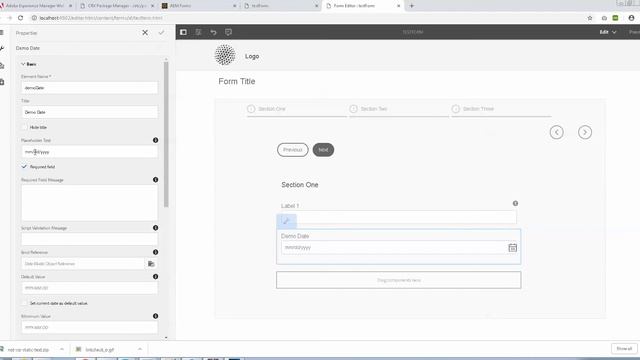This screenshot has height=360, width=640.
Task: Click the Bind Reference input field
Action: (83, 264)
